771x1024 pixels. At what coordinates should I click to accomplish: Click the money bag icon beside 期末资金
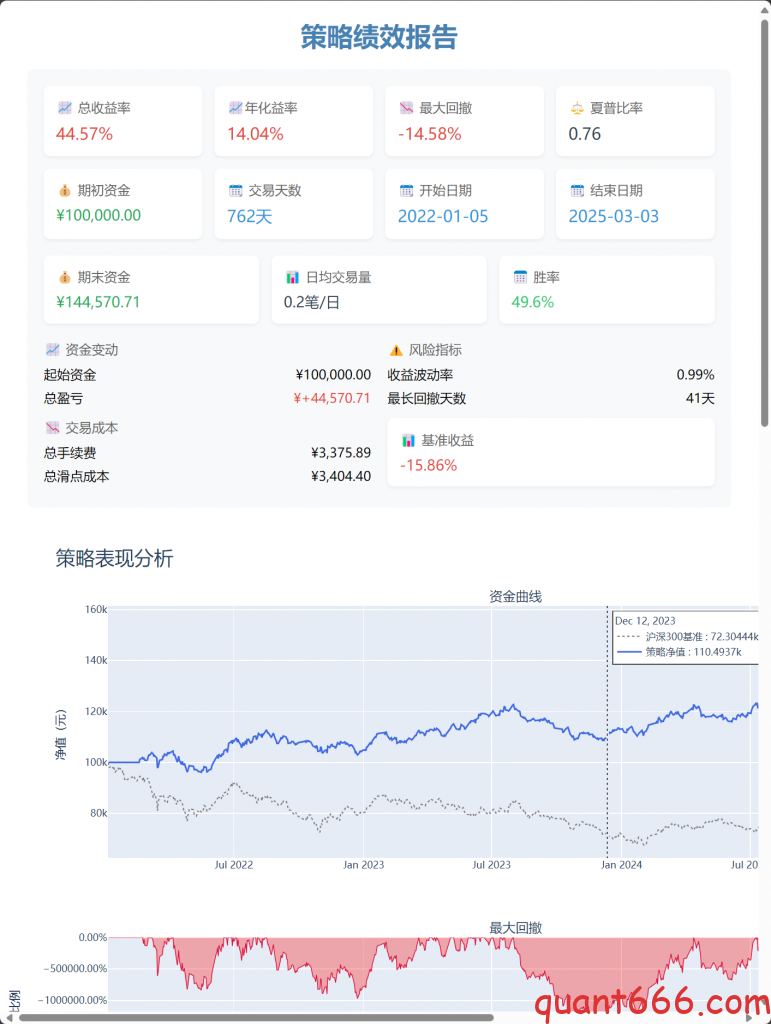pyautogui.click(x=64, y=278)
